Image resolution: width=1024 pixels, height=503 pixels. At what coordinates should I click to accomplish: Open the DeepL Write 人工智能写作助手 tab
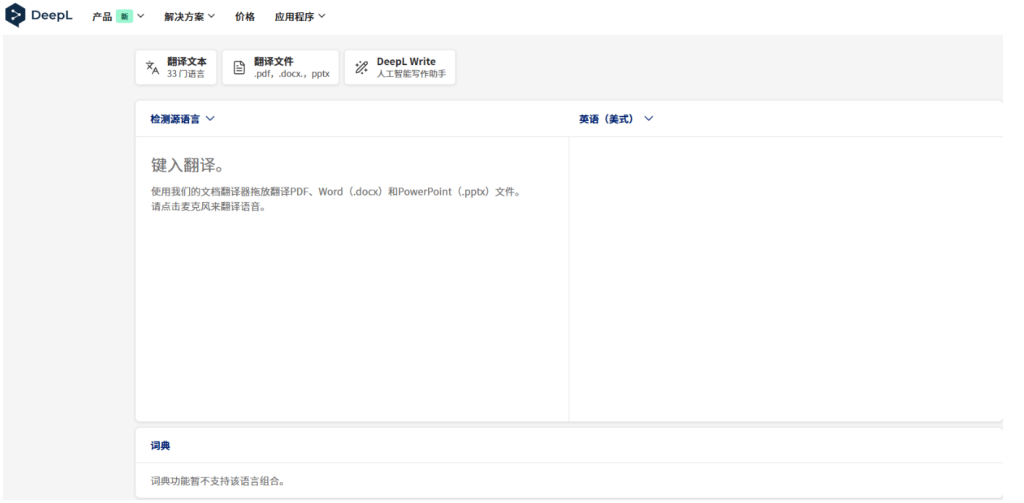(410, 67)
